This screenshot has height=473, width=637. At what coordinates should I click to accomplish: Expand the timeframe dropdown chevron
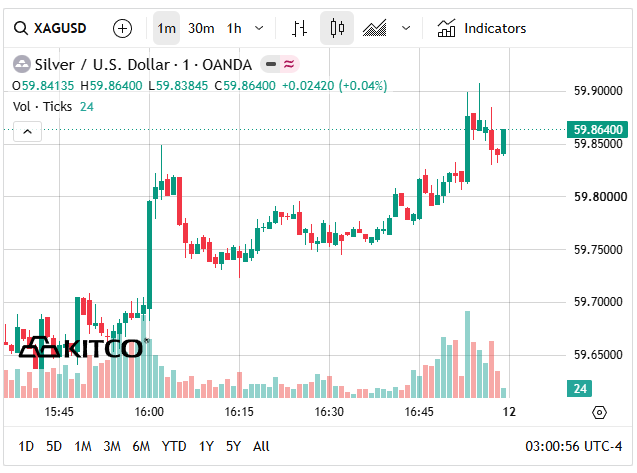(259, 28)
